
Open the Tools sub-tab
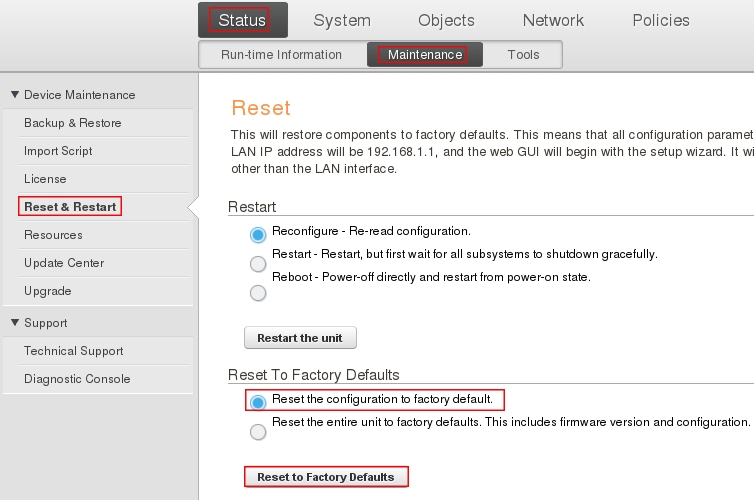(x=523, y=55)
